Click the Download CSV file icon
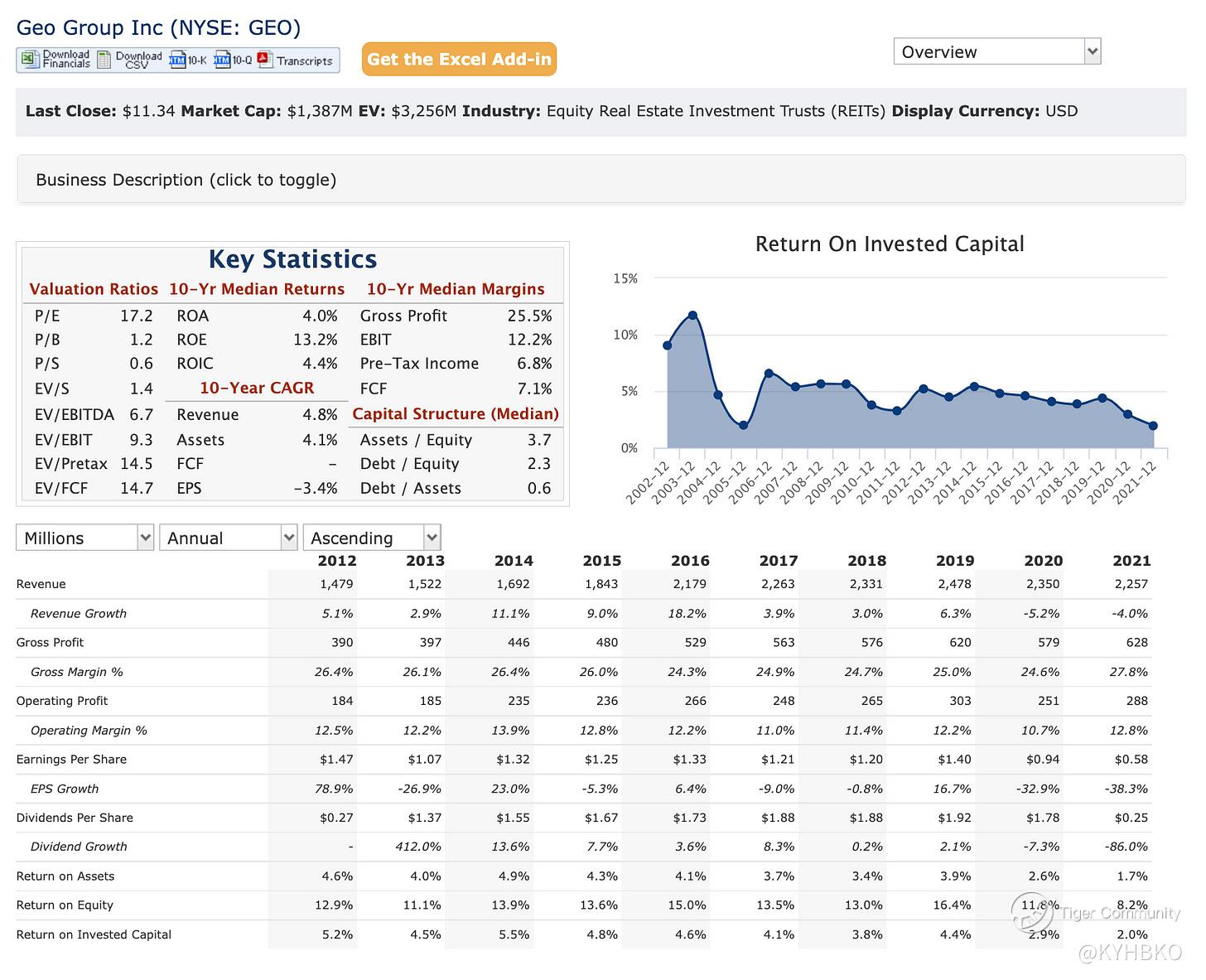 [x=104, y=60]
